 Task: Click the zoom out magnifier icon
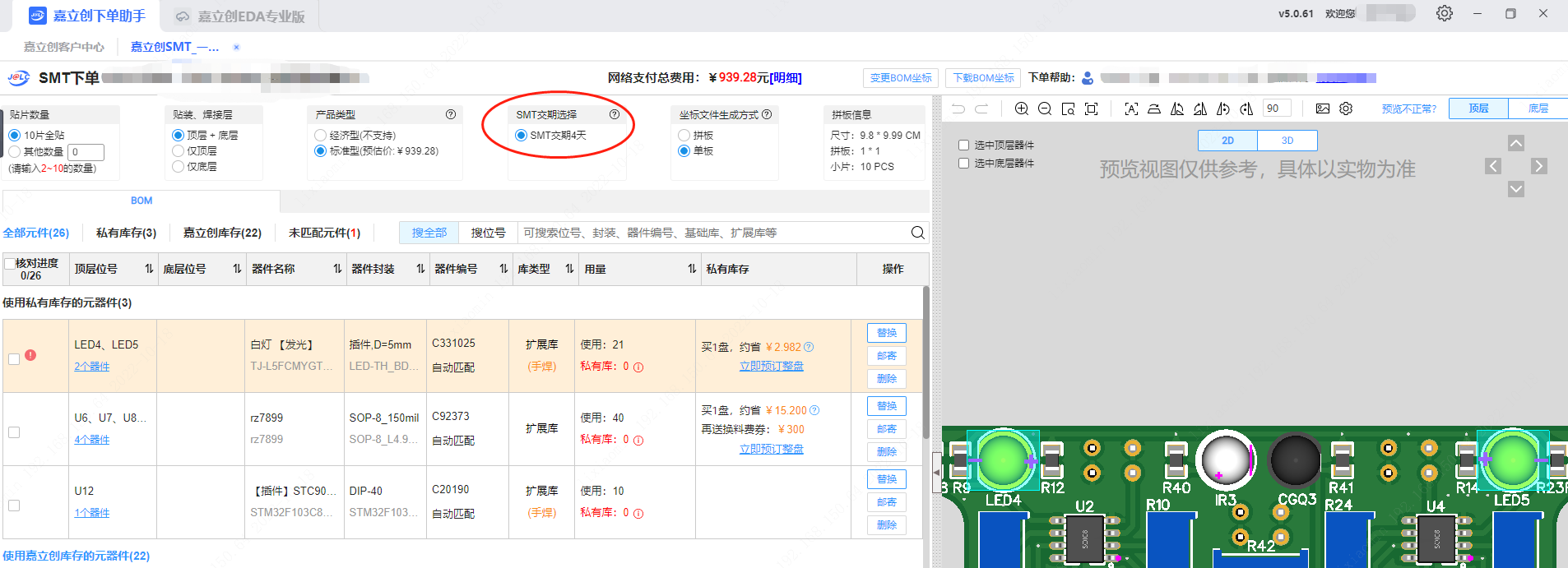(1045, 109)
